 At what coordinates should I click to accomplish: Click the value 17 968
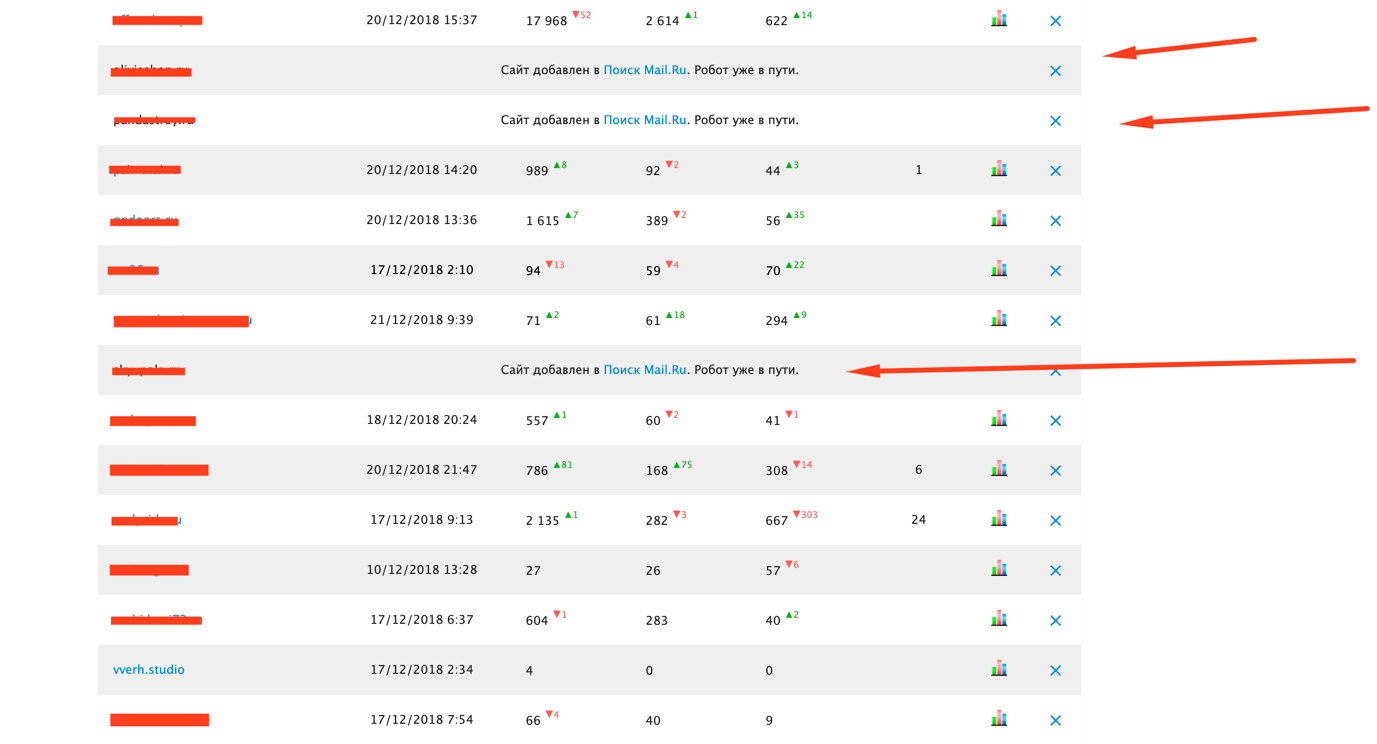point(546,21)
